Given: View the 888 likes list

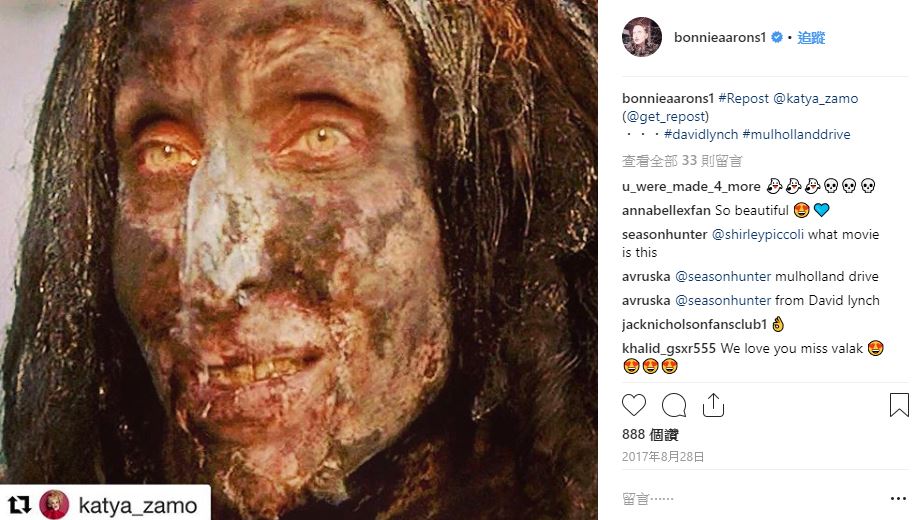Looking at the screenshot, I should [x=650, y=434].
